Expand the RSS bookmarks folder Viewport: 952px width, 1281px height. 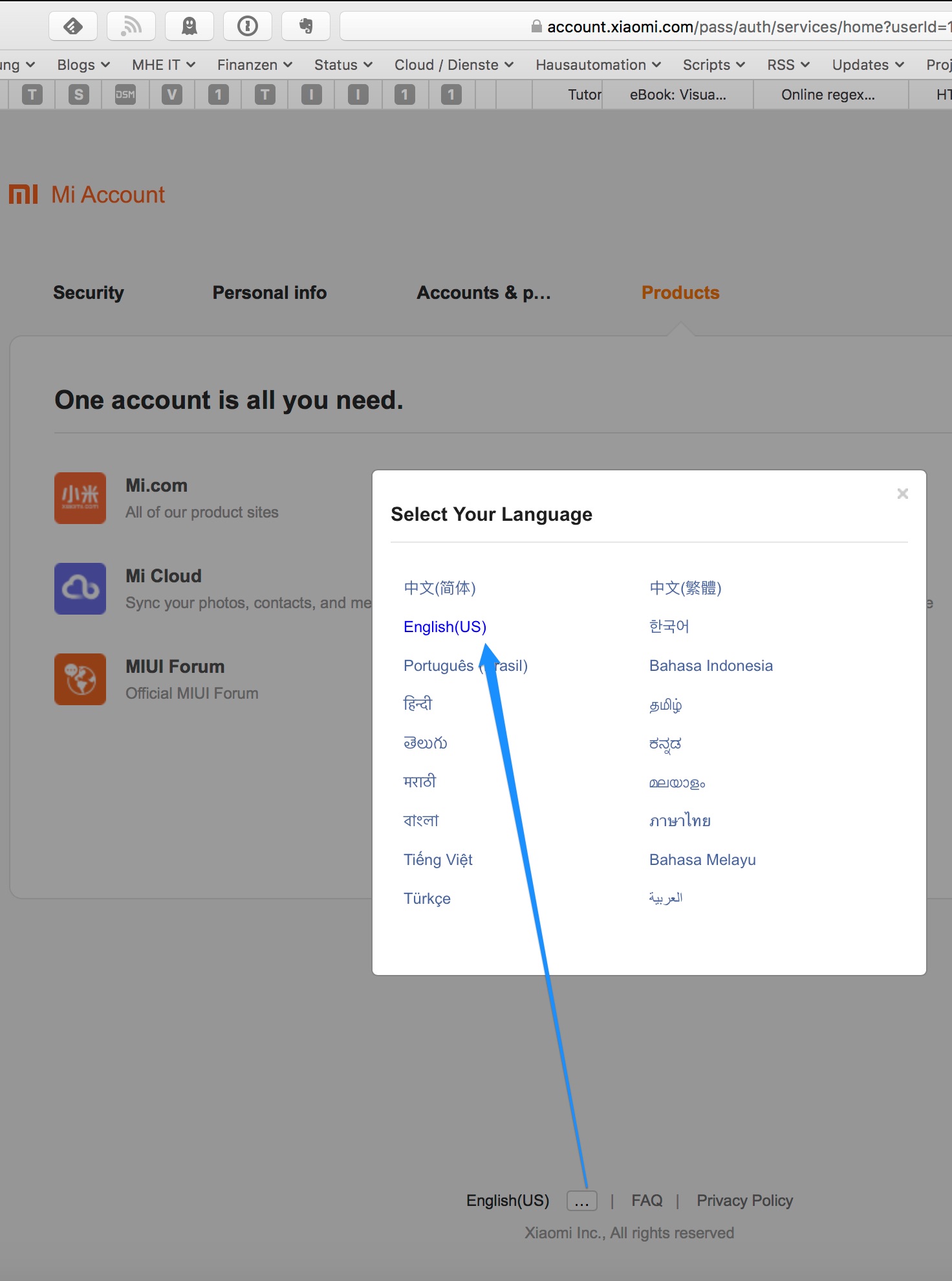click(788, 65)
